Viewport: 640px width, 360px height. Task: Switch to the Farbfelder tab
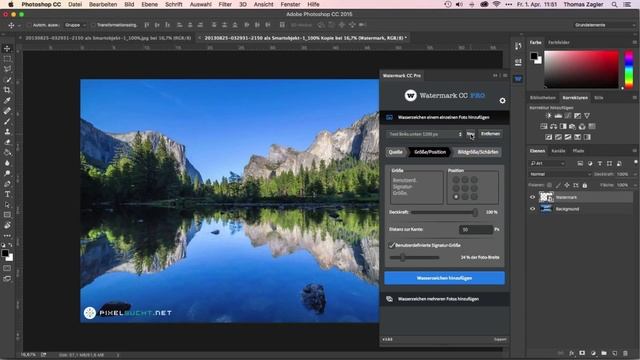559,42
